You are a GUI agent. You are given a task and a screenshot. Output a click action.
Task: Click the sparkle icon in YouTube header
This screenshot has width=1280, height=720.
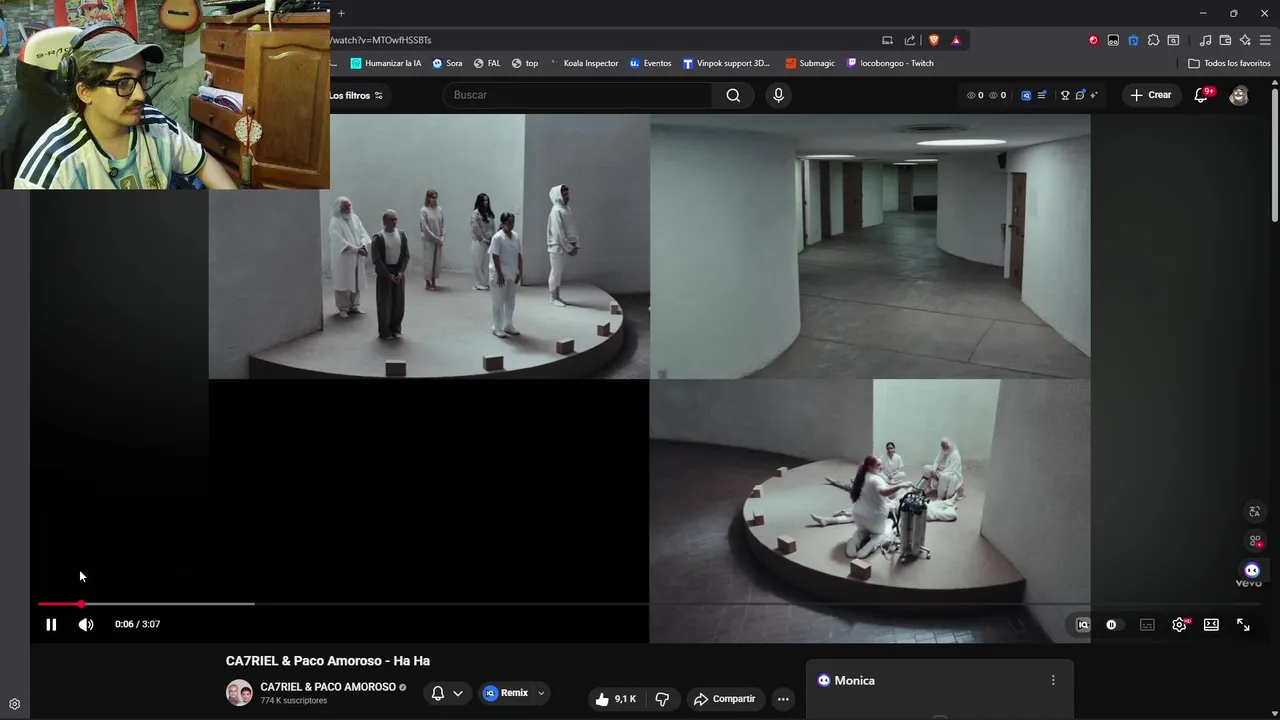click(1094, 95)
